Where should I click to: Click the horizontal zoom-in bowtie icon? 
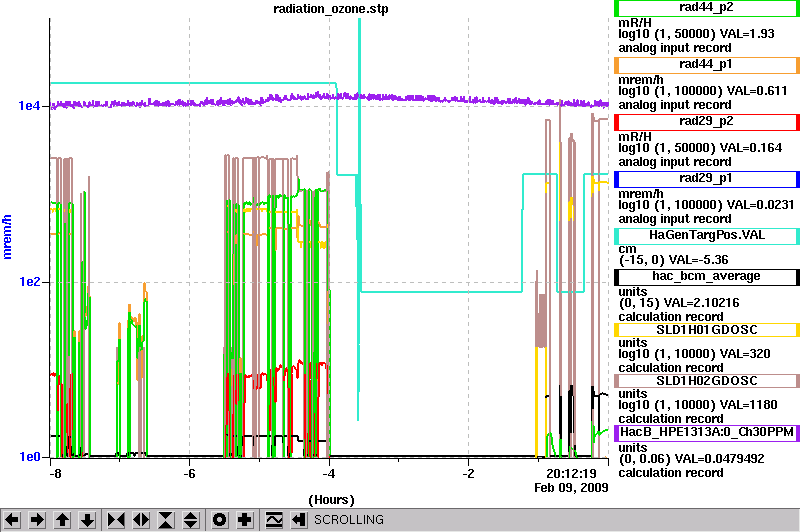point(116,520)
